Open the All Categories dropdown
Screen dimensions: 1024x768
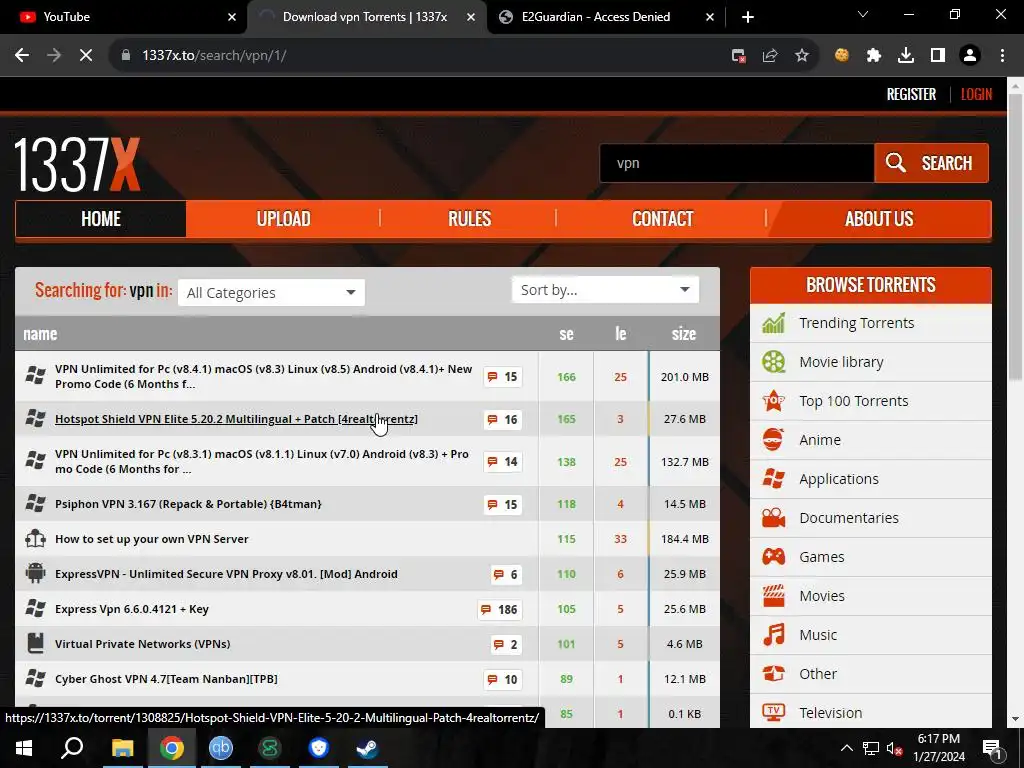click(x=271, y=293)
